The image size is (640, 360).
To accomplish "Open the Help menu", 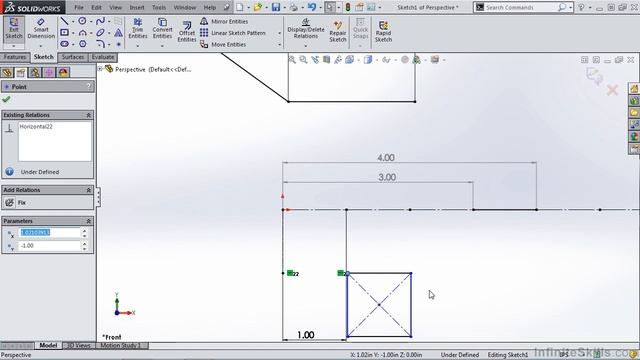I will click(x=209, y=7).
